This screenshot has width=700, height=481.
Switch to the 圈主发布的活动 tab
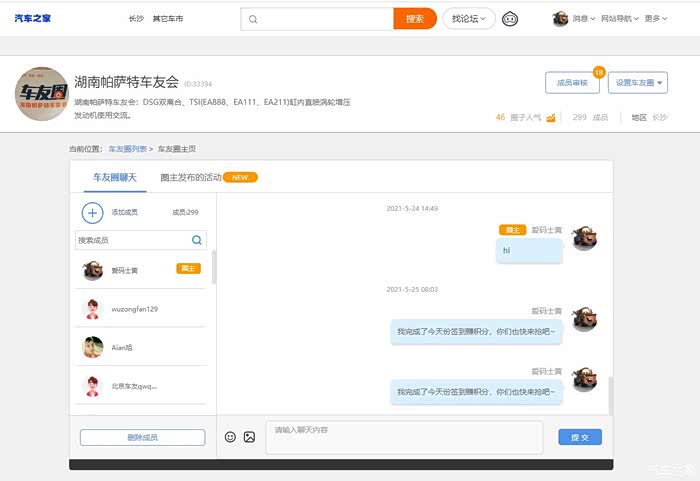(191, 177)
